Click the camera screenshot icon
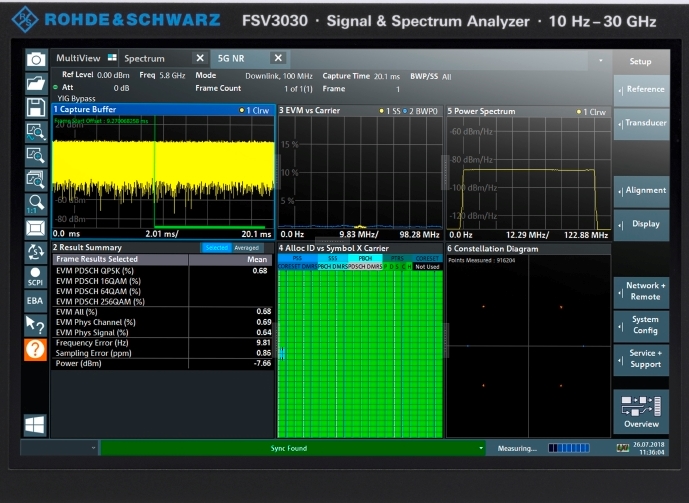 tap(36, 60)
